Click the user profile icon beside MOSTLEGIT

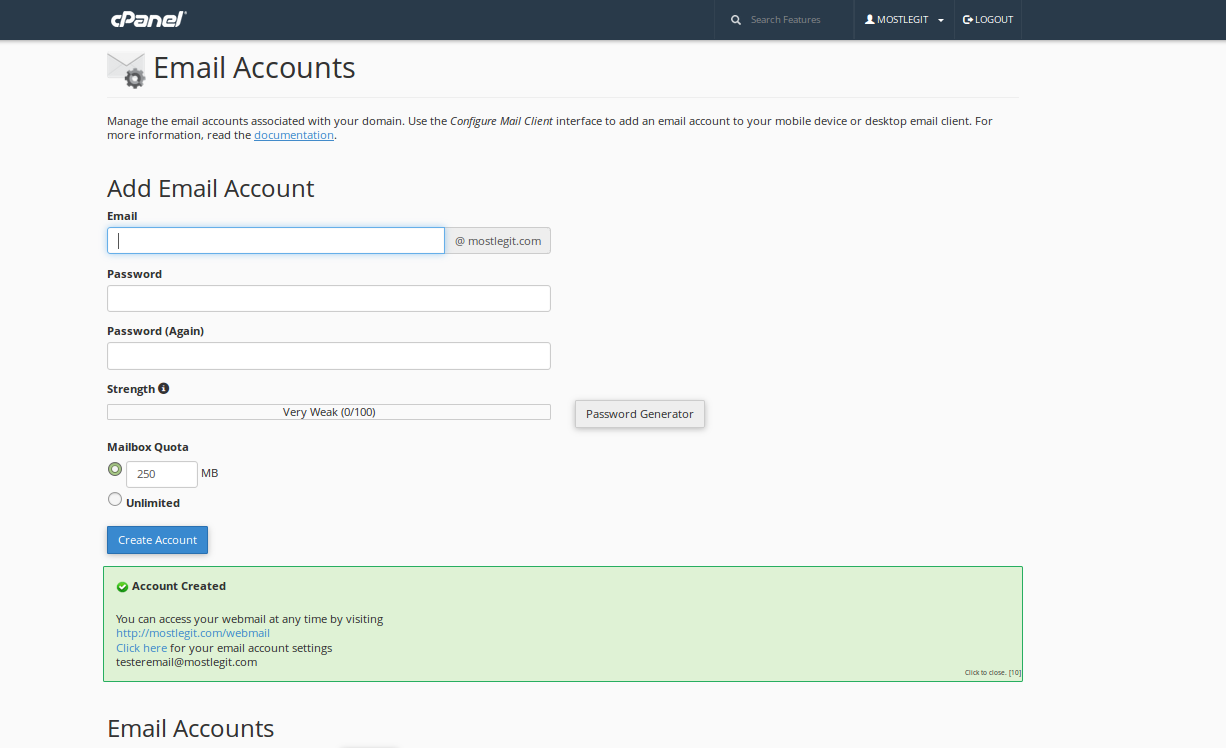pos(869,20)
